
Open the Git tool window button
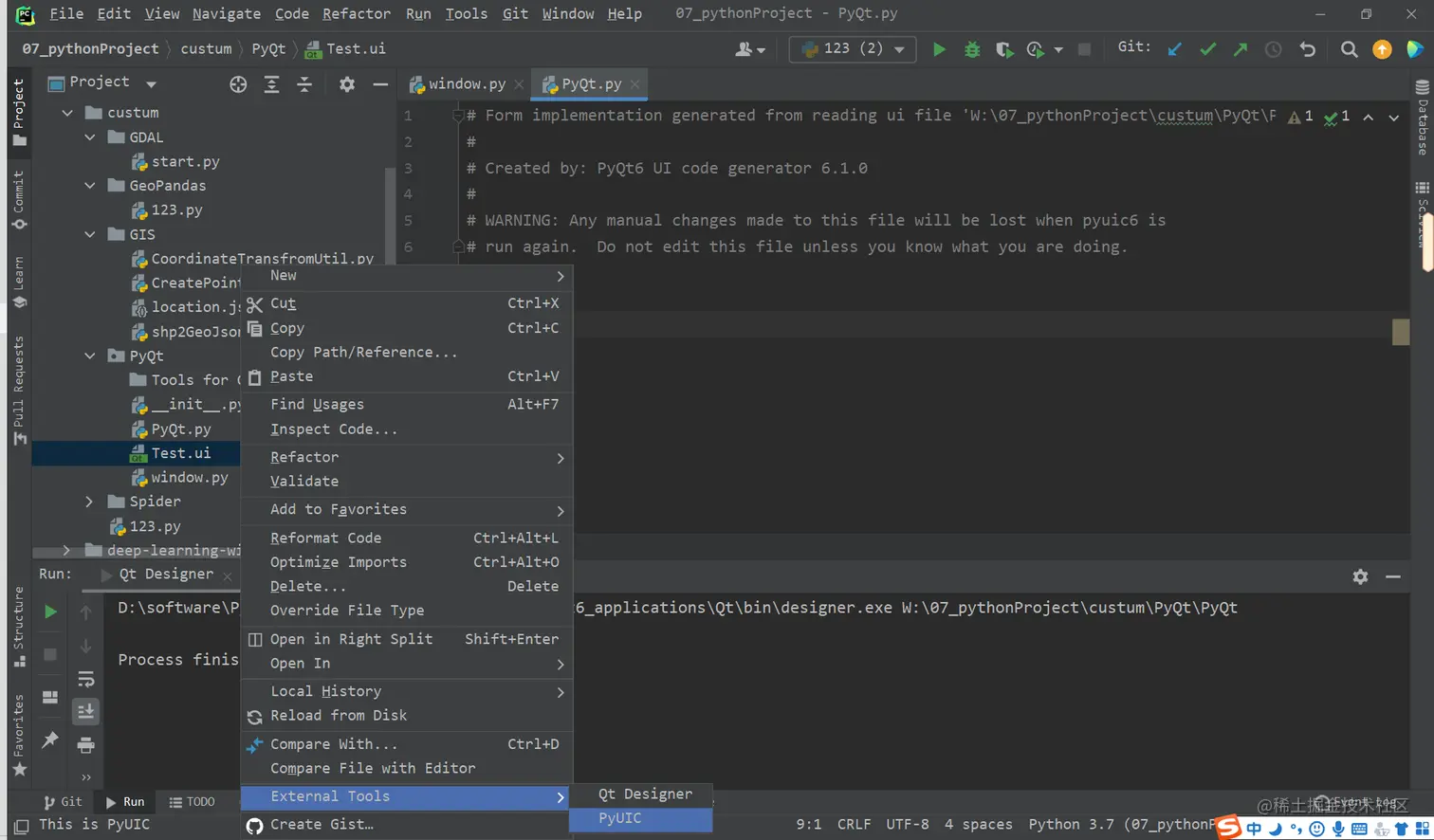point(63,802)
